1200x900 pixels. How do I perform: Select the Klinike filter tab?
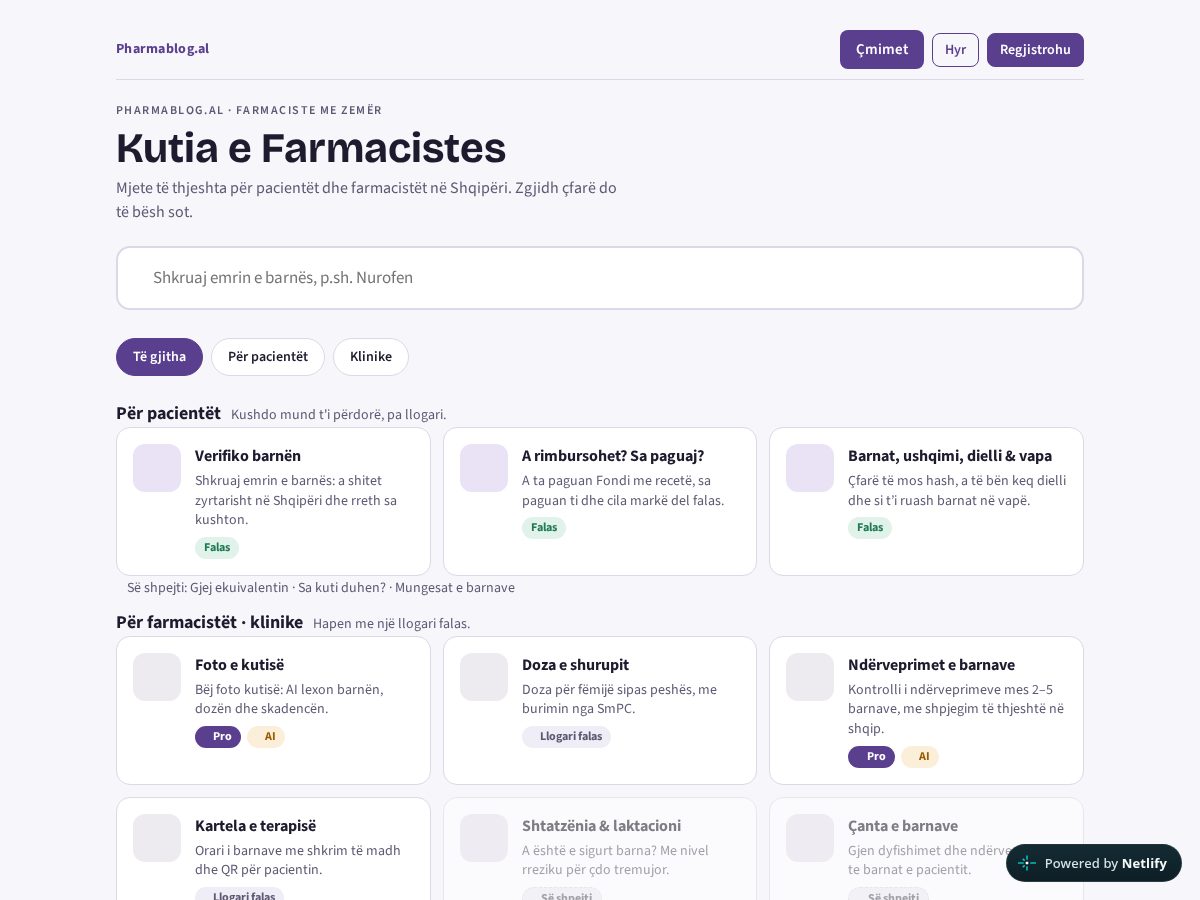[371, 357]
